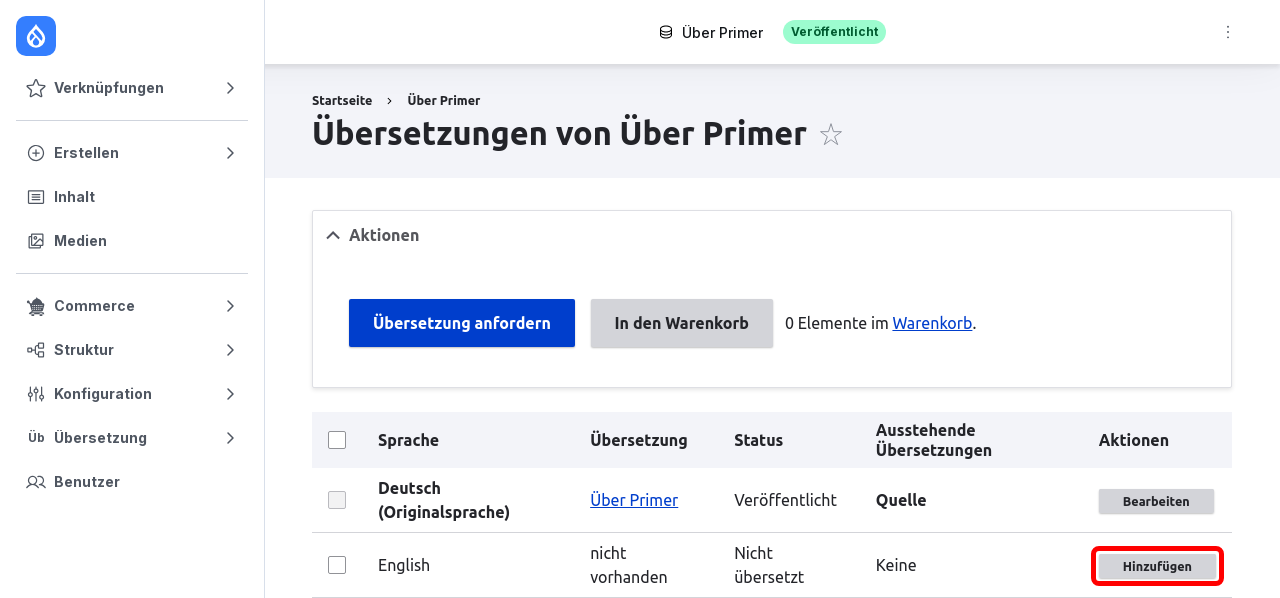Open the Struktur menu item
Screen dimensions: 1280x598
click(132, 350)
